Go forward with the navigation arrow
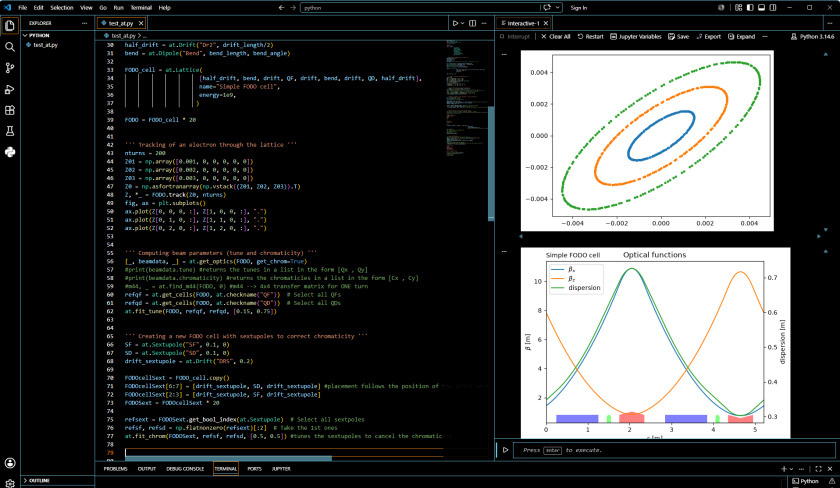Image resolution: width=840 pixels, height=488 pixels. coord(293,7)
